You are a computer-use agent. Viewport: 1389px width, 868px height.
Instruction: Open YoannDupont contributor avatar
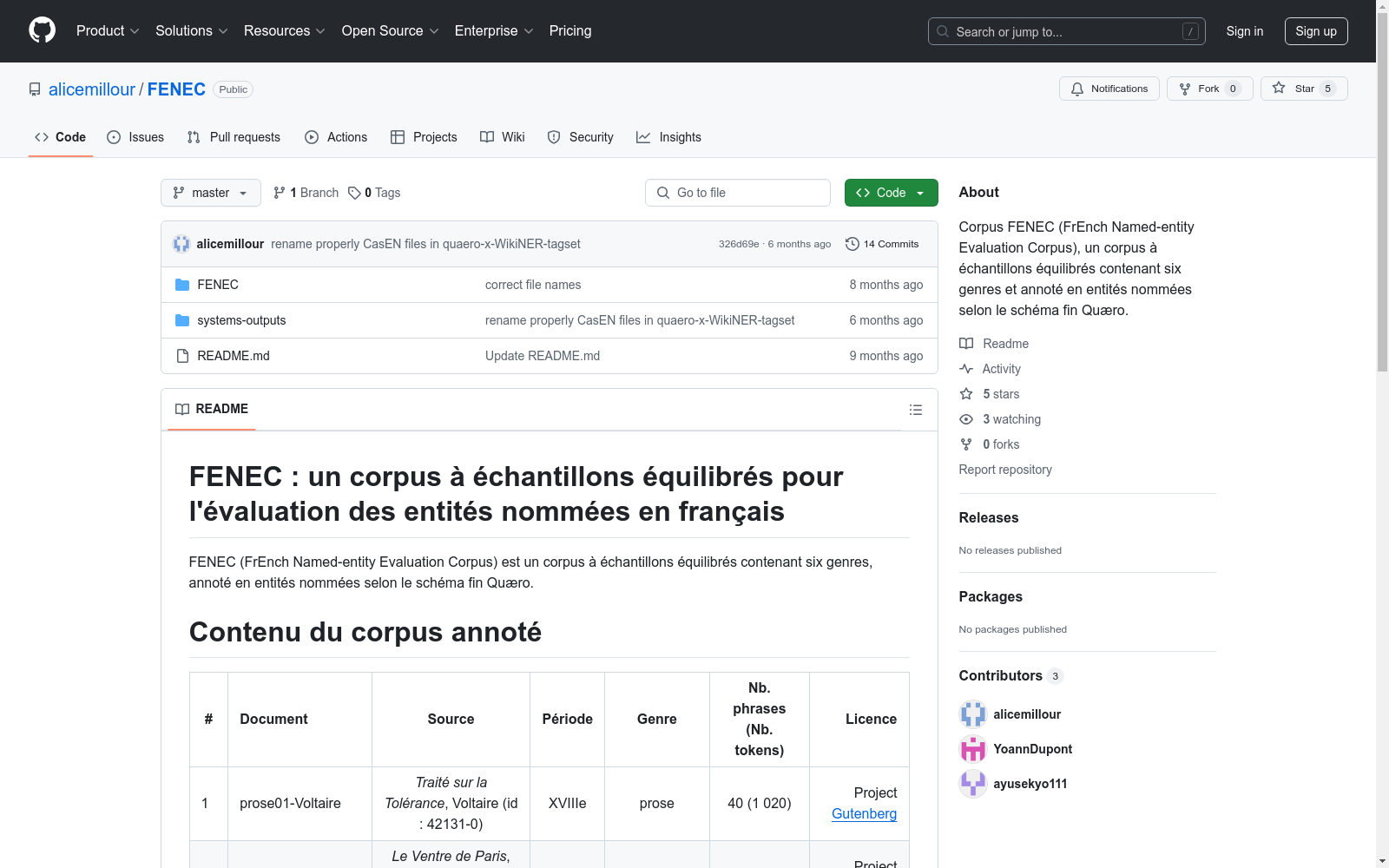coord(973,749)
